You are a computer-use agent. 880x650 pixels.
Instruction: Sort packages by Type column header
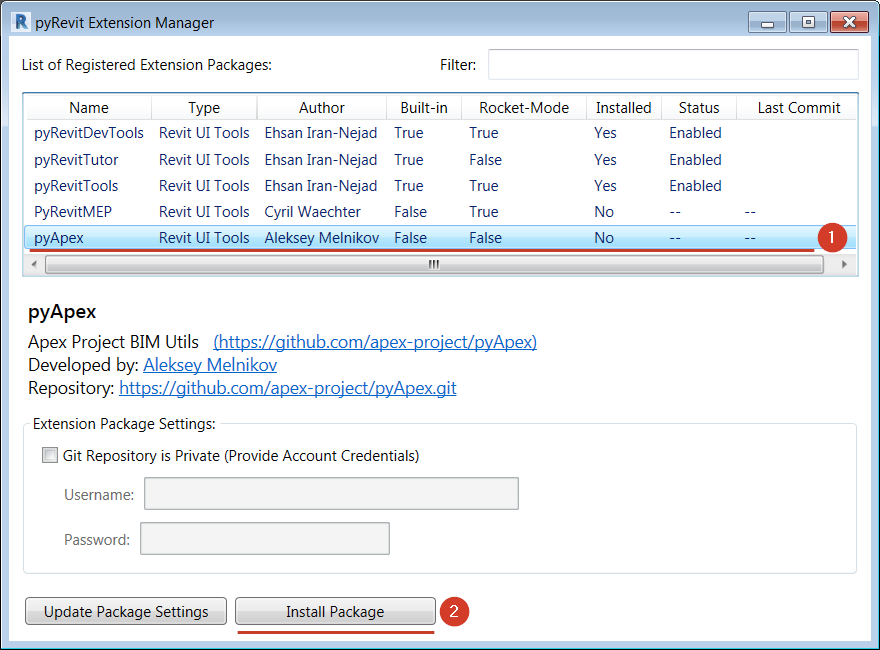point(204,108)
